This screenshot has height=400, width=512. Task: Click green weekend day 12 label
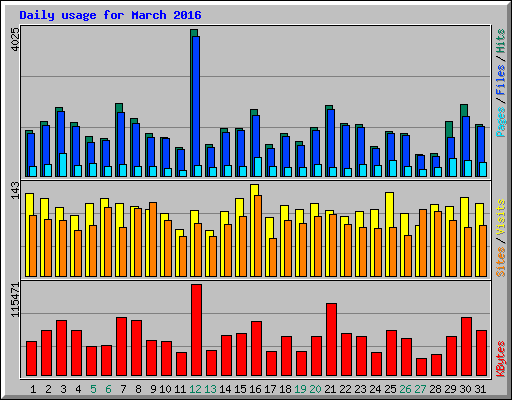pyautogui.click(x=195, y=389)
